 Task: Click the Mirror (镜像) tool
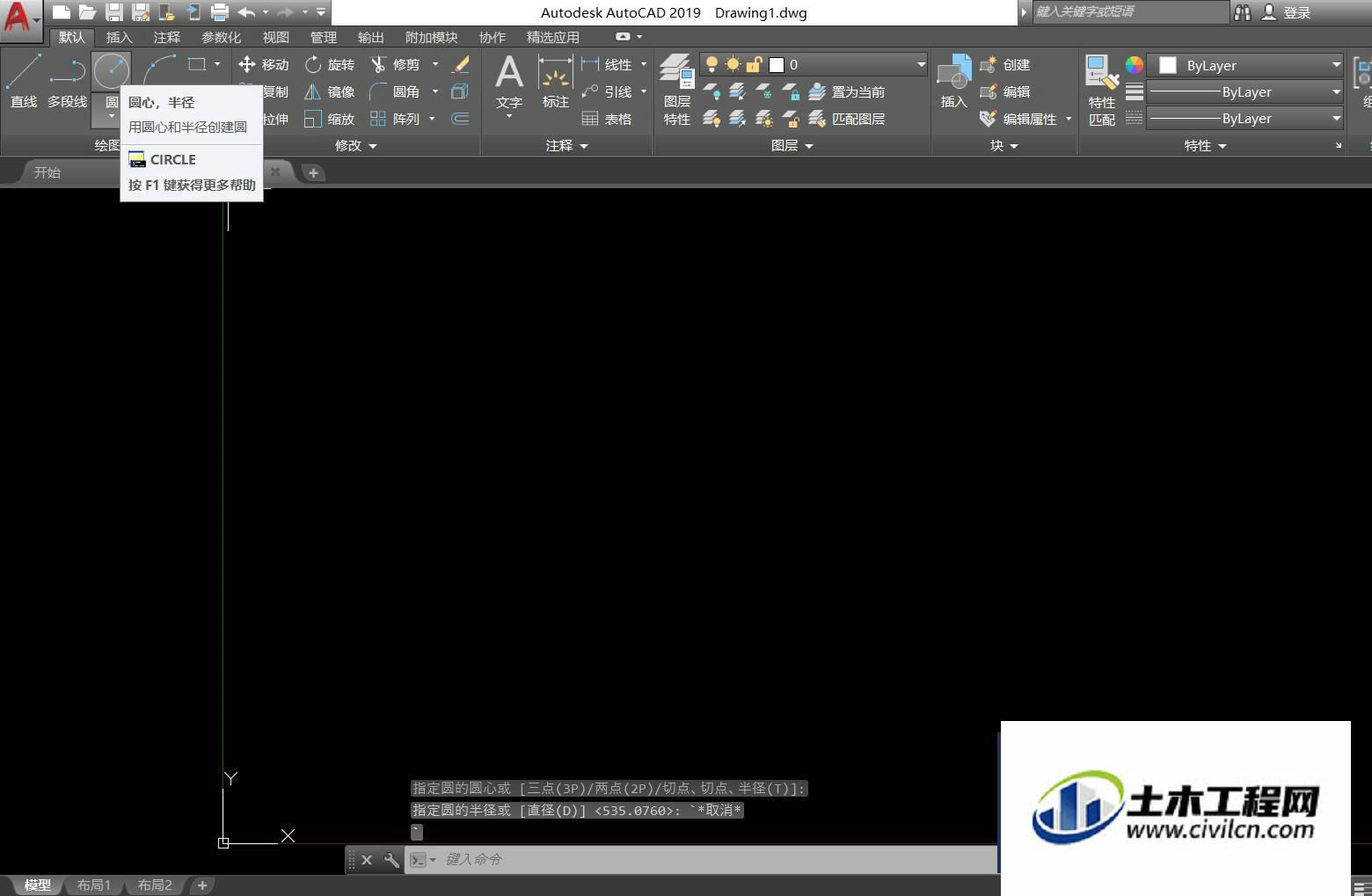[x=330, y=91]
